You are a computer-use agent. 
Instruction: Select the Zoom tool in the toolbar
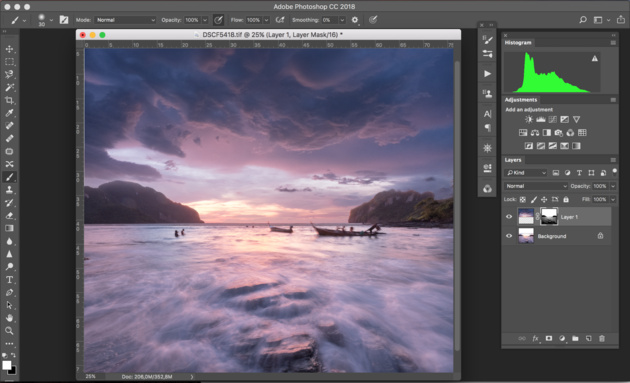(9, 331)
